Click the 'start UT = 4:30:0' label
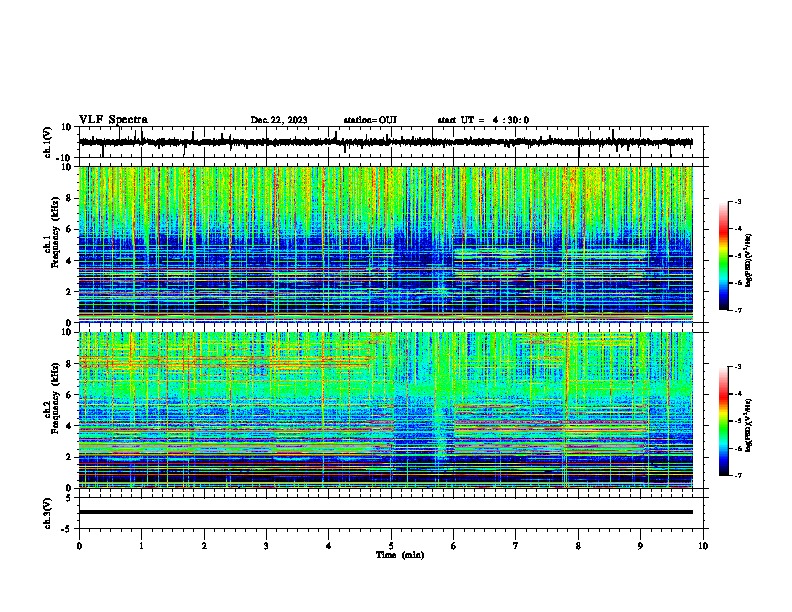This screenshot has height=612, width=792. click(483, 120)
